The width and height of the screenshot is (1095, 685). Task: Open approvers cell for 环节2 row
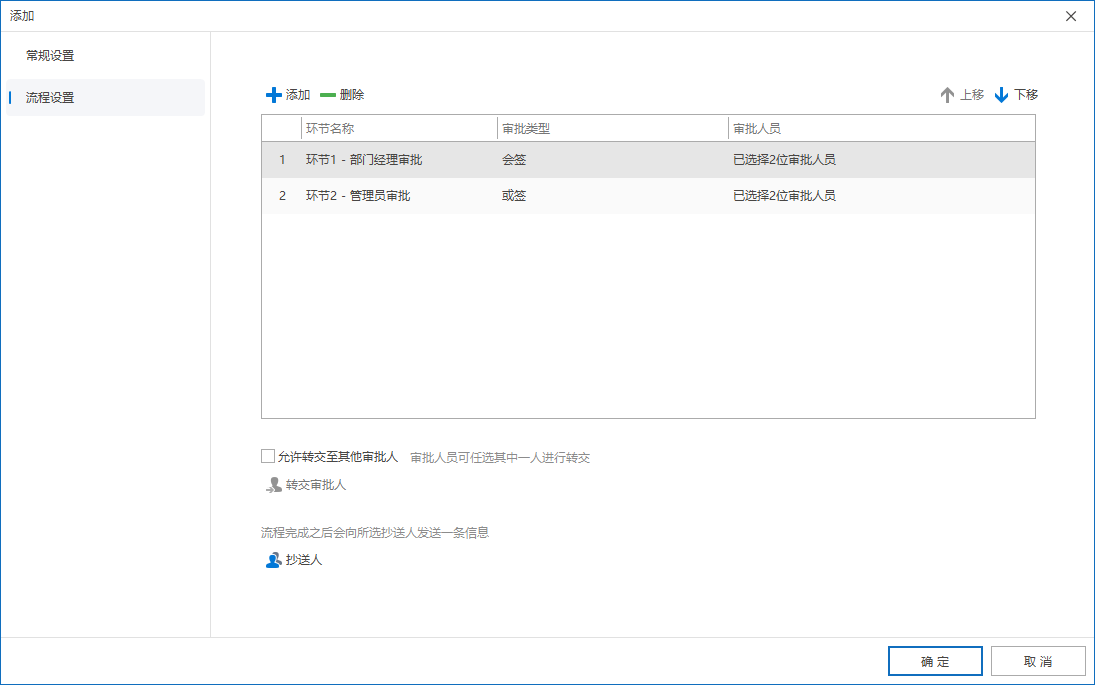(784, 196)
